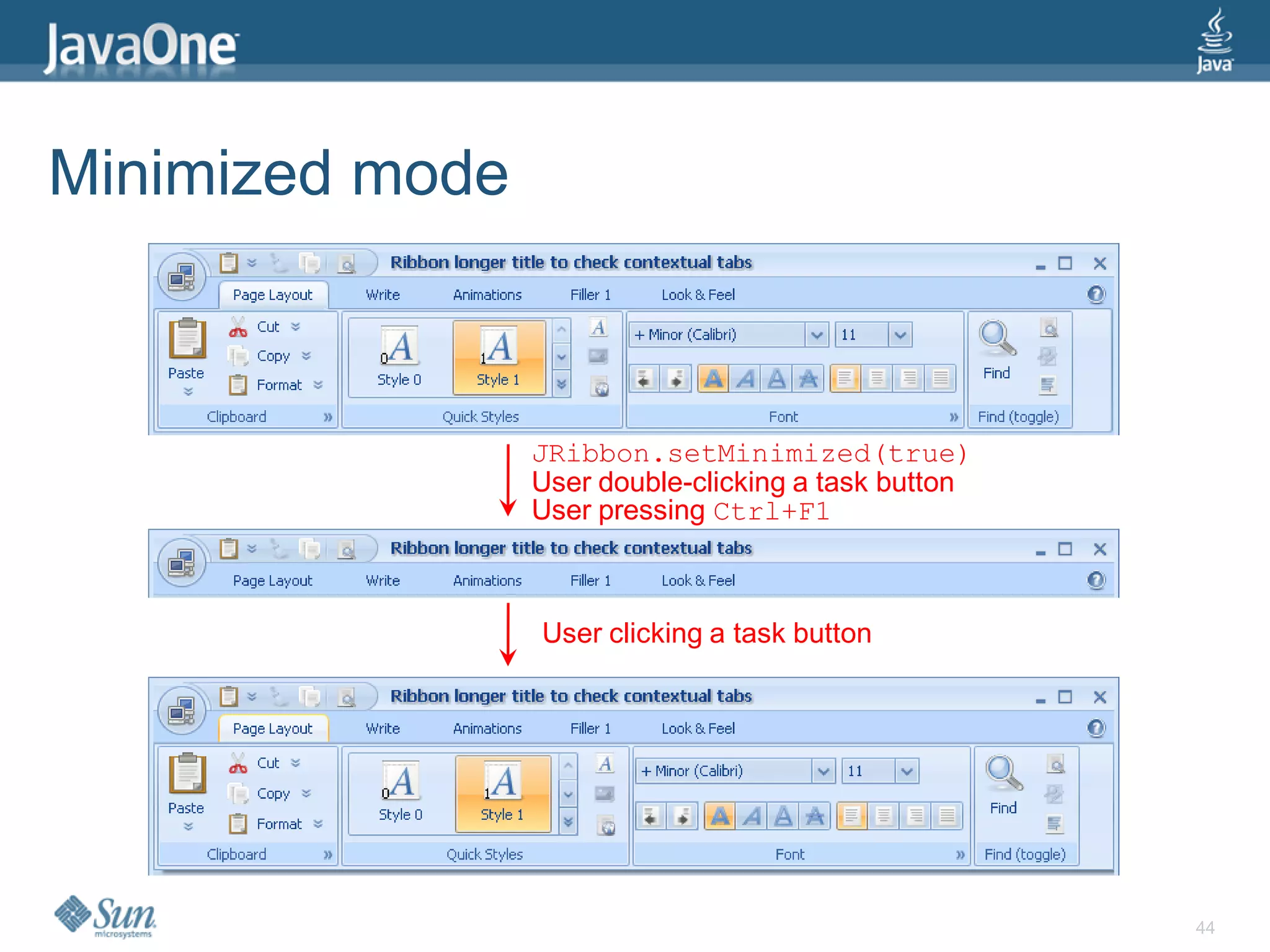Expand Font band launcher in top ribbon

point(954,417)
